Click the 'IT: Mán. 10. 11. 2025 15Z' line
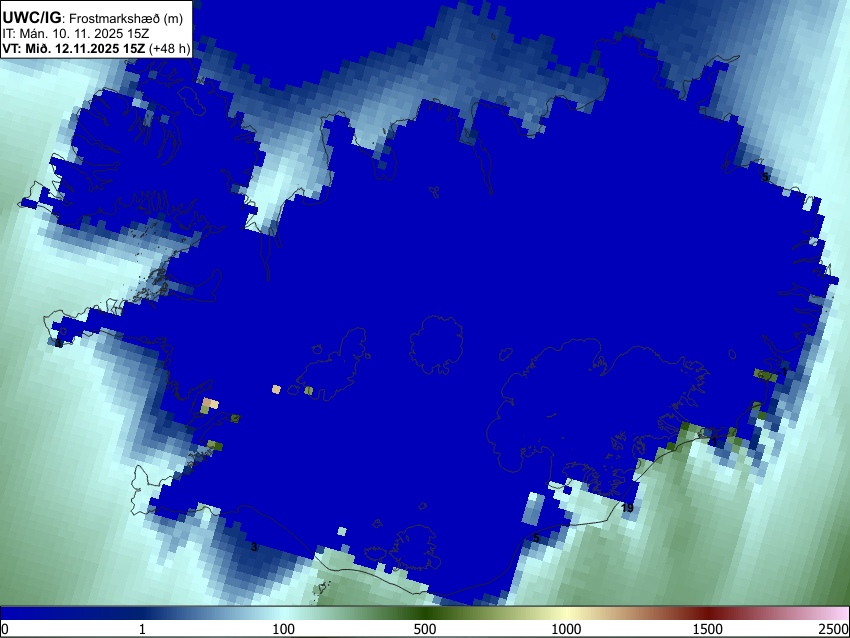850x638 pixels. [75, 34]
